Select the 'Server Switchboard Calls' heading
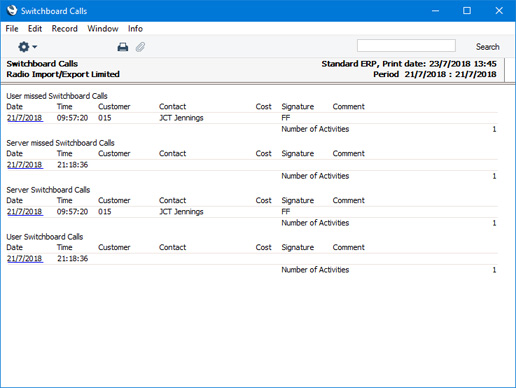The image size is (516, 388). coord(48,190)
